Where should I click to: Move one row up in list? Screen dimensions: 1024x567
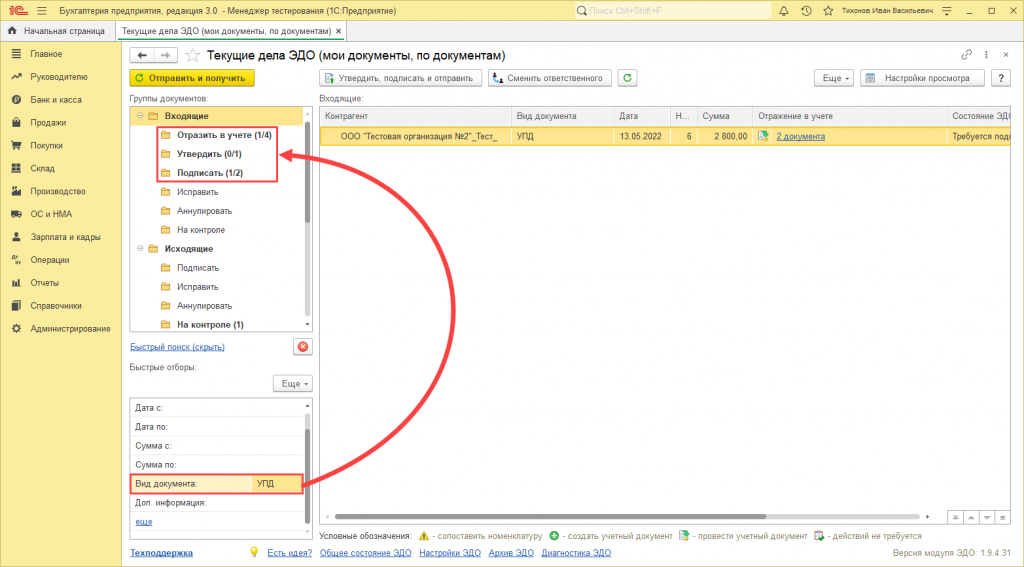coord(971,517)
